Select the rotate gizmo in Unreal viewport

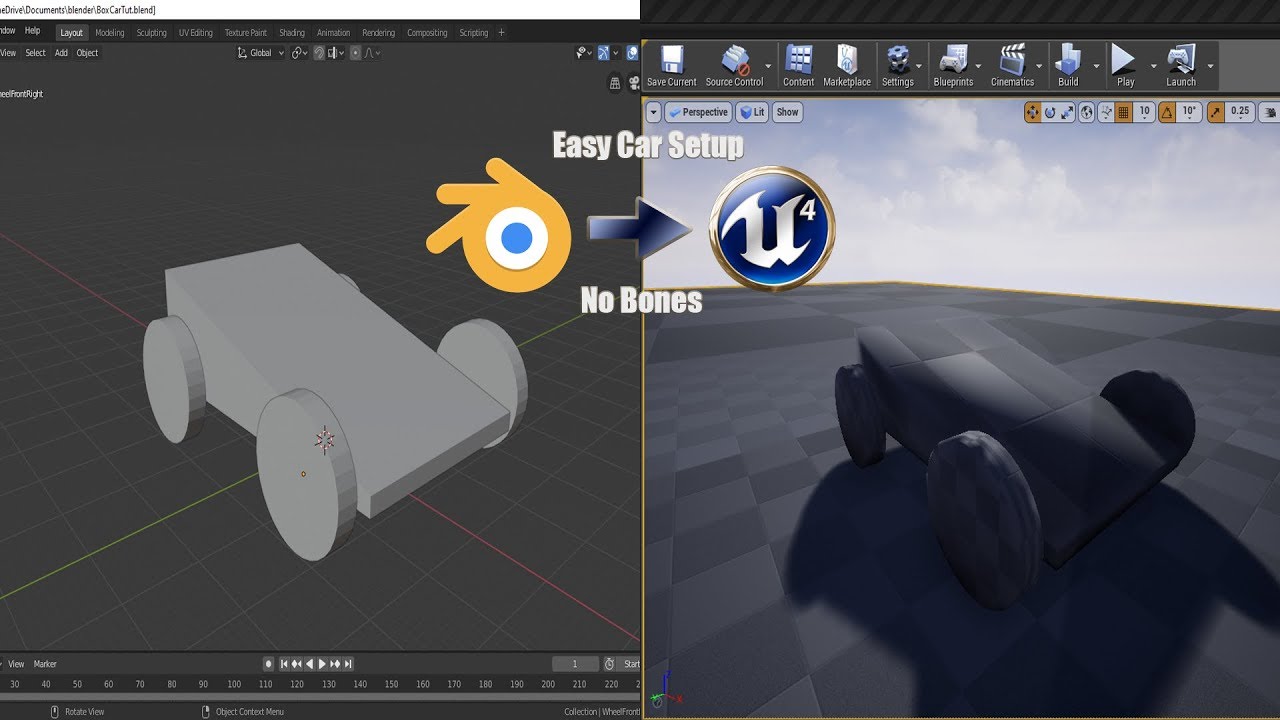coord(1050,112)
